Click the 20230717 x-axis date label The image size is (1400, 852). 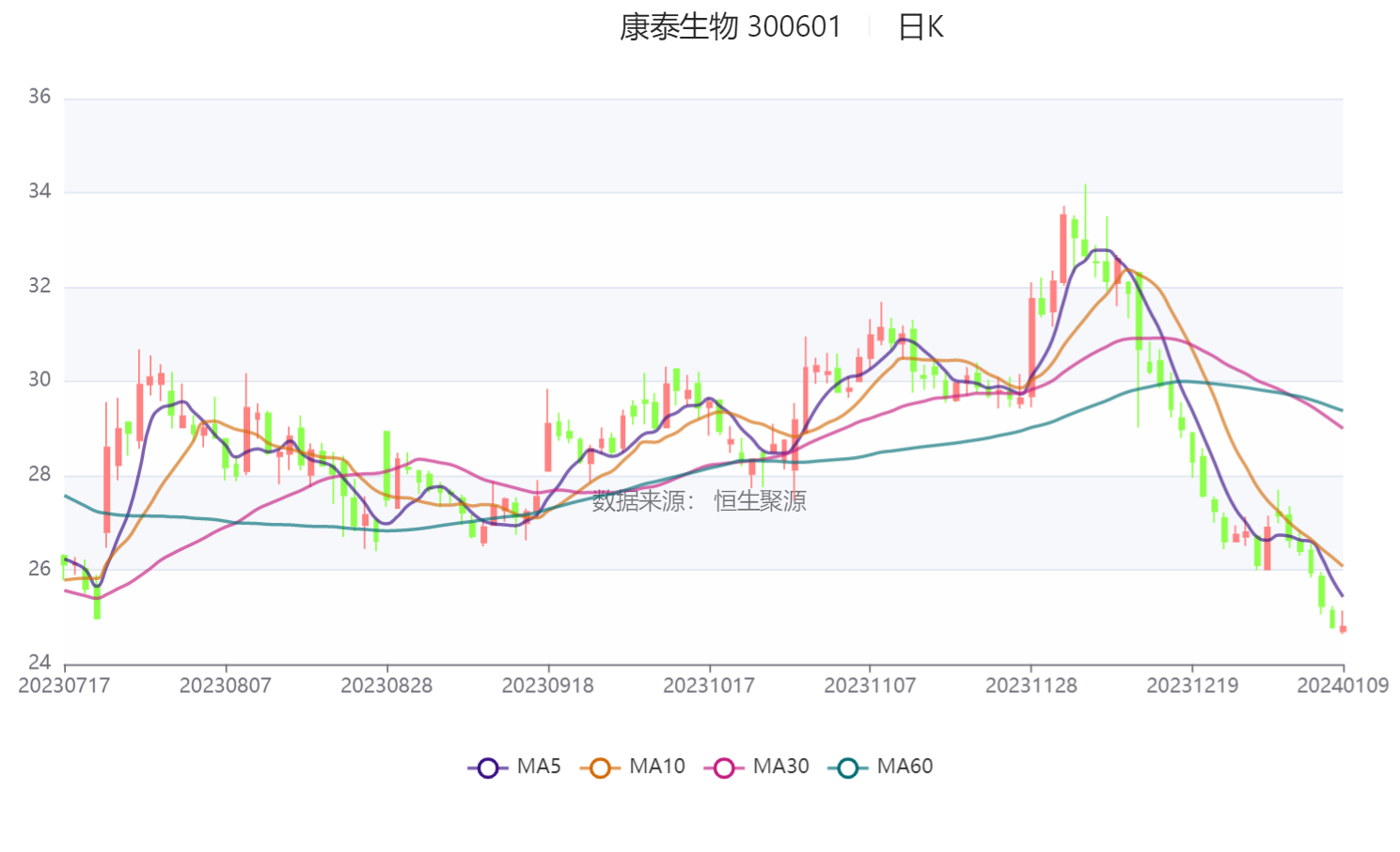[x=64, y=686]
